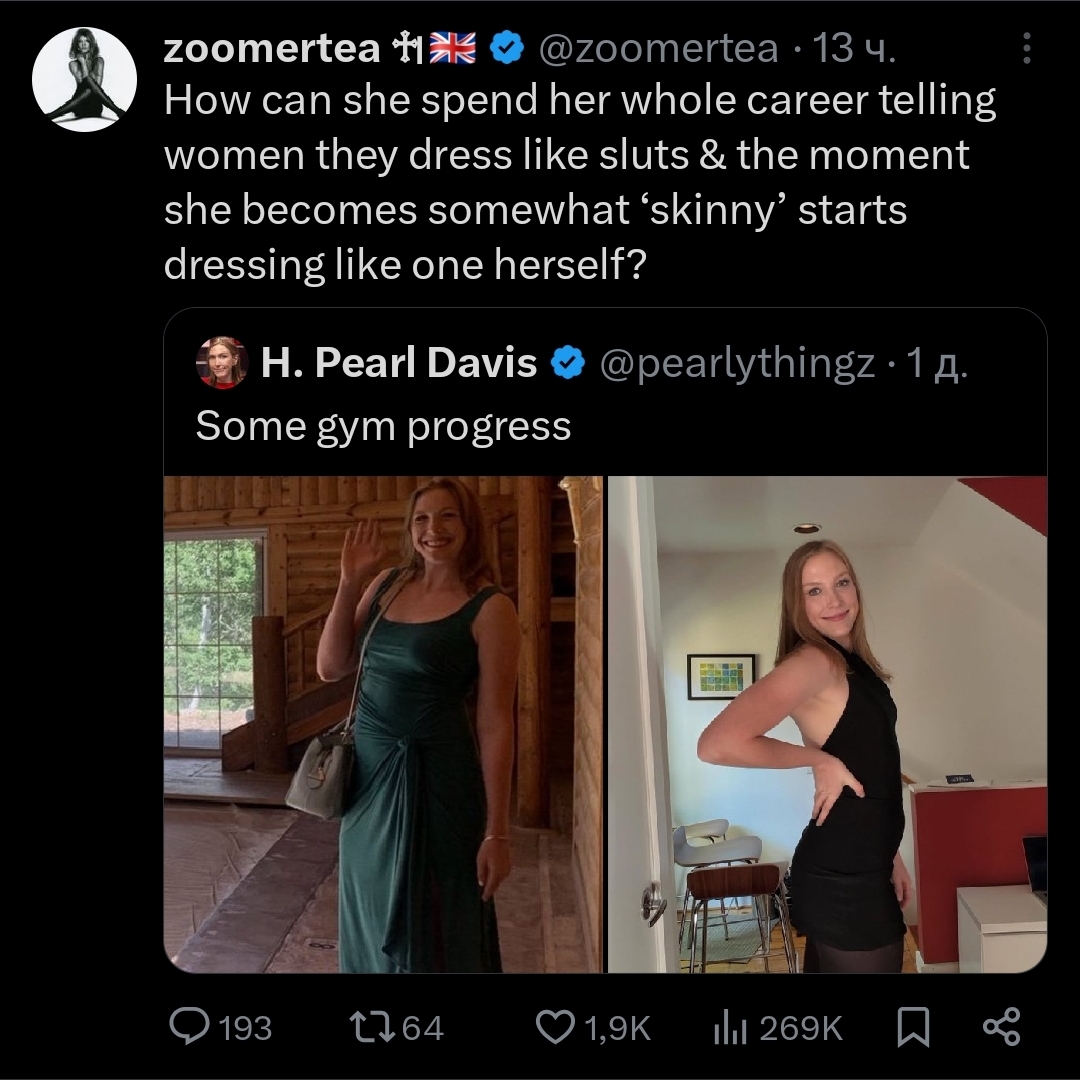Image resolution: width=1080 pixels, height=1080 pixels.
Task: Open the reply comments icon
Action: pyautogui.click(x=188, y=1027)
